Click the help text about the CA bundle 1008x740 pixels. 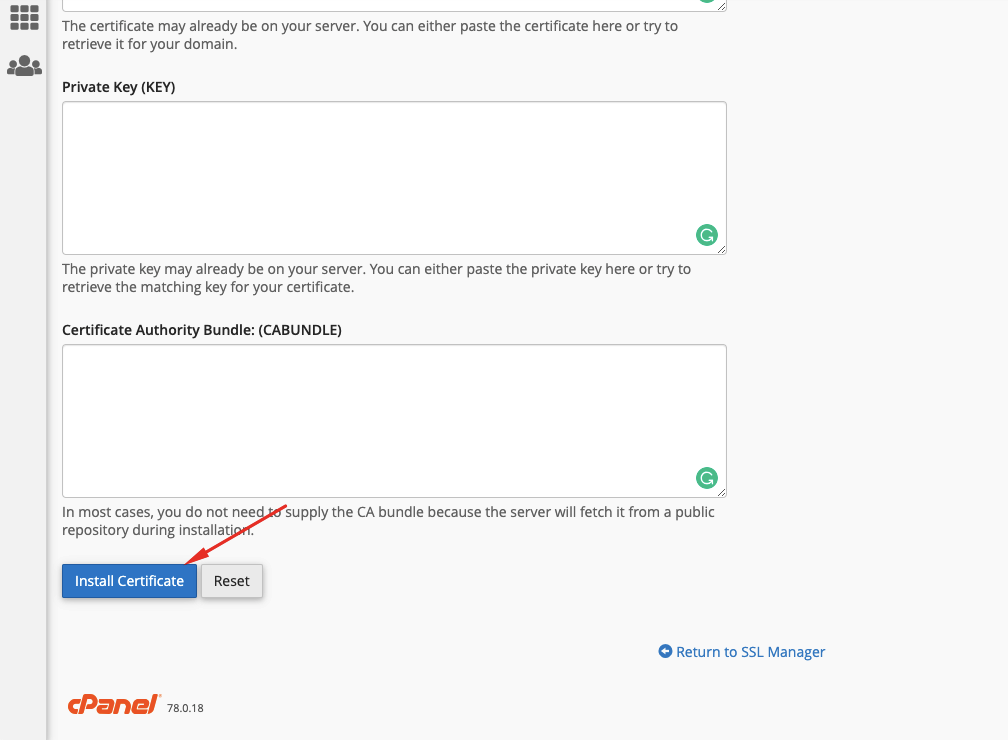coord(388,521)
